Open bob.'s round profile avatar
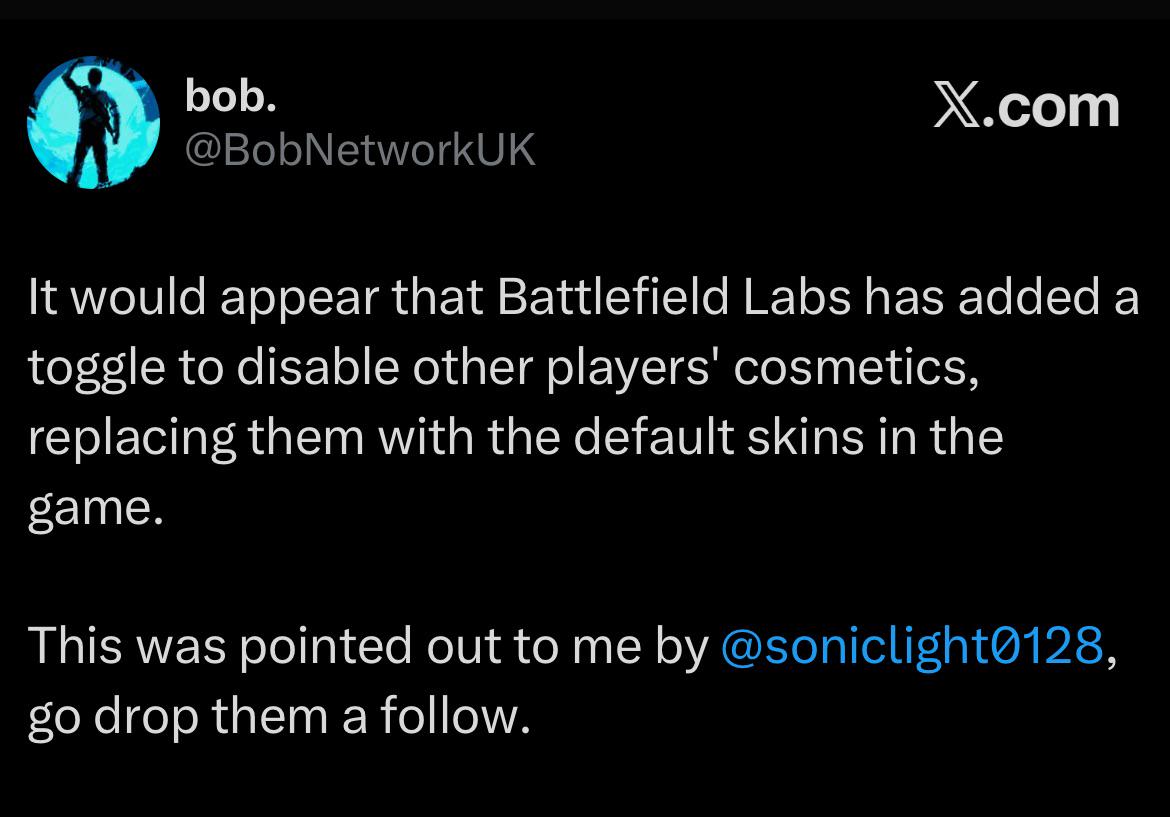Viewport: 1170px width, 817px height. click(x=93, y=123)
